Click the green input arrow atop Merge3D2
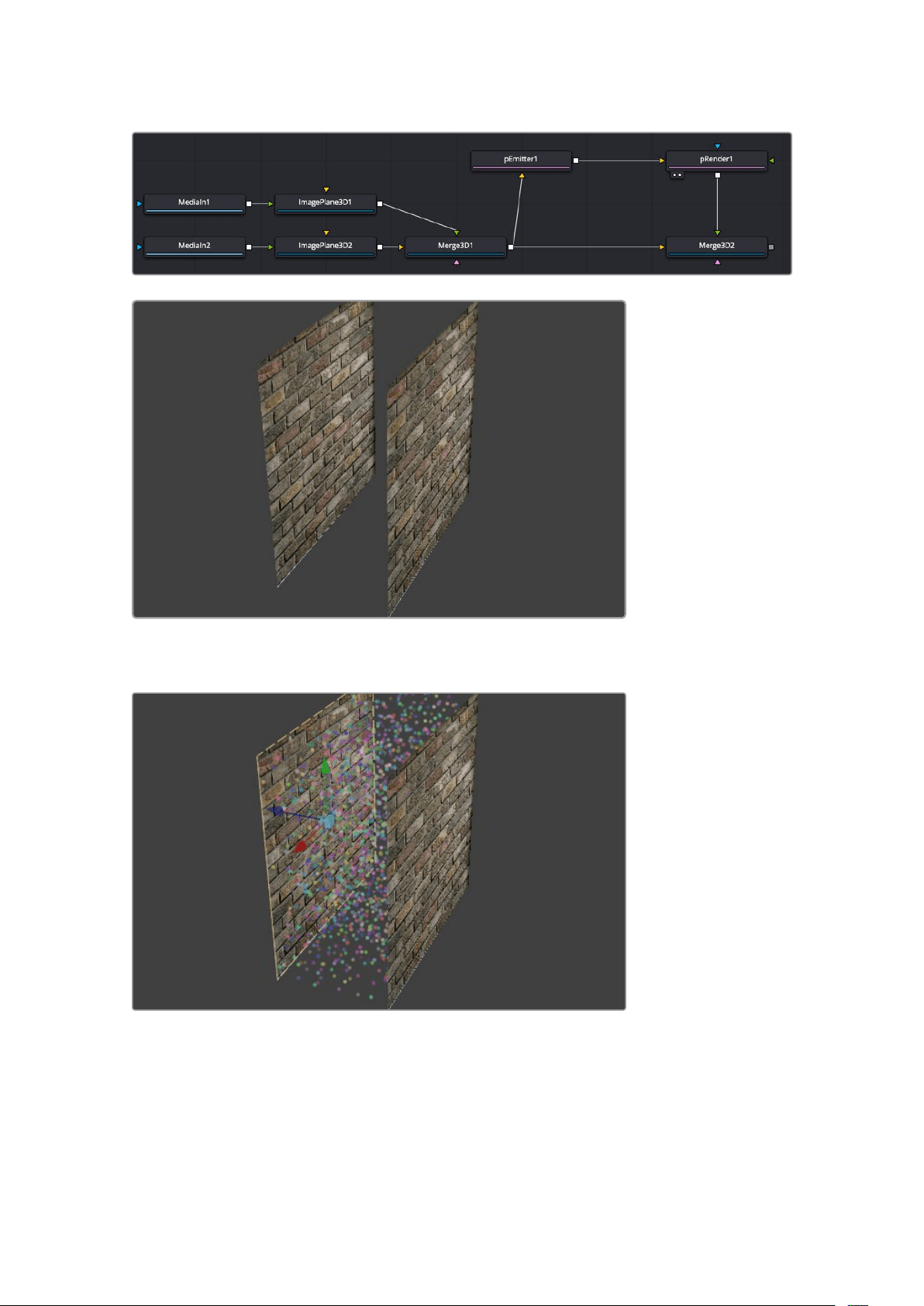The image size is (924, 1306). [x=718, y=233]
